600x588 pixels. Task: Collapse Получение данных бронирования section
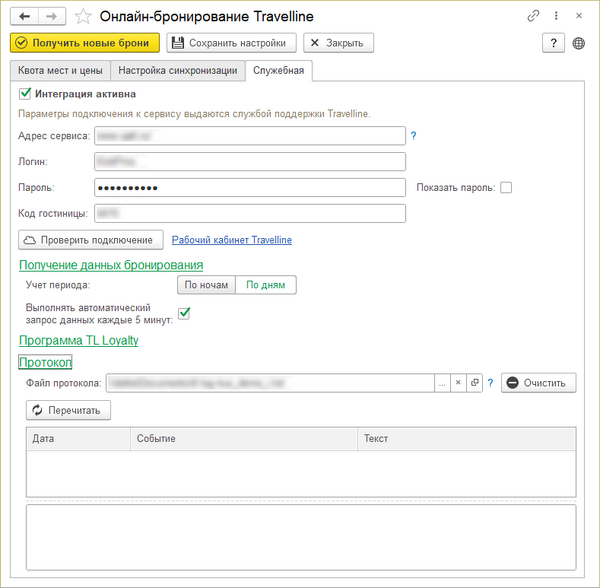pyautogui.click(x=111, y=265)
